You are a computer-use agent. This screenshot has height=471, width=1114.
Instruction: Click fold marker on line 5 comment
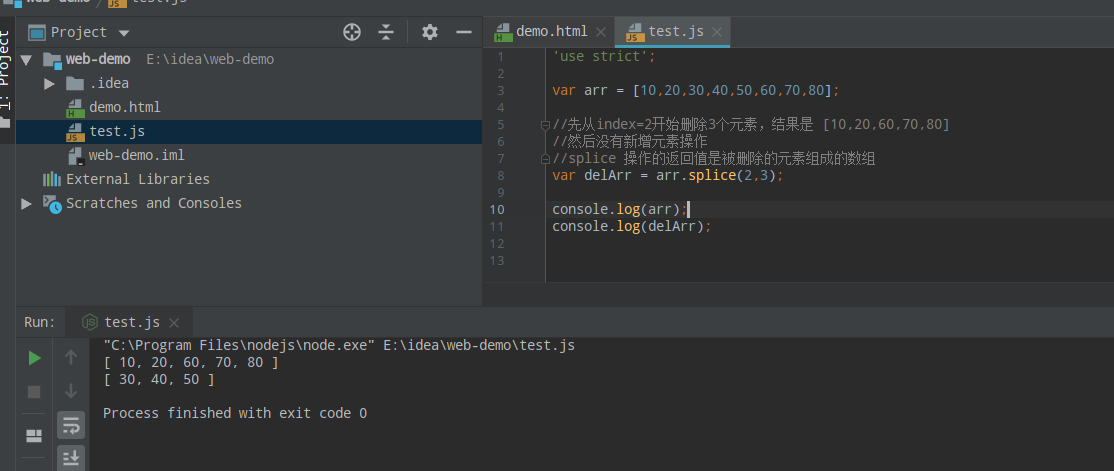545,125
